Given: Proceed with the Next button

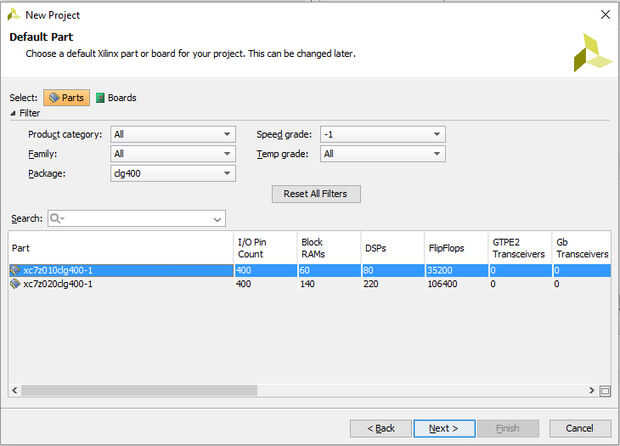Looking at the screenshot, I should click(444, 429).
